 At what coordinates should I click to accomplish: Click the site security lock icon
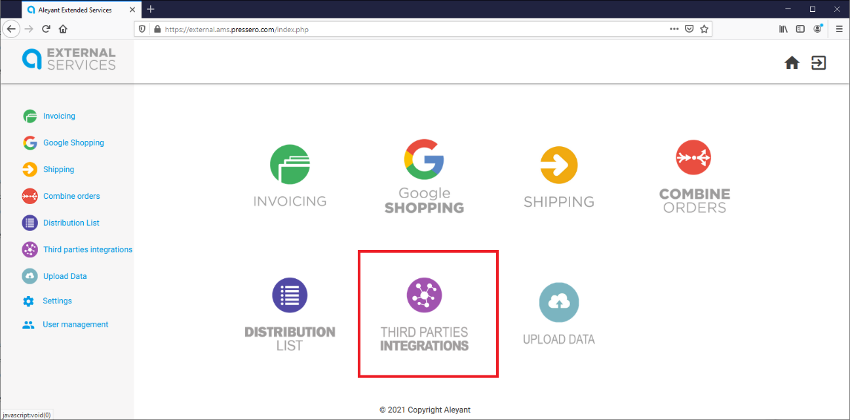pyautogui.click(x=158, y=29)
